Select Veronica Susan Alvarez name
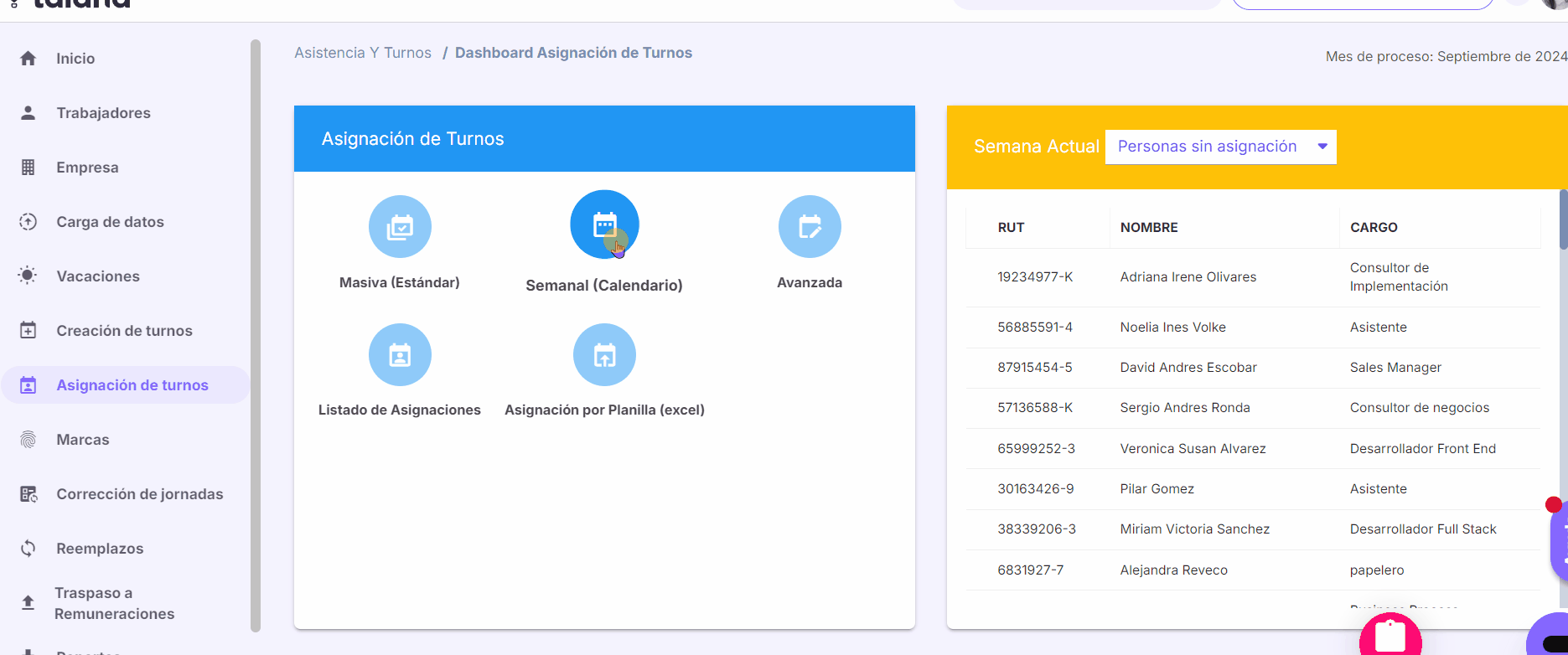 (x=1193, y=449)
